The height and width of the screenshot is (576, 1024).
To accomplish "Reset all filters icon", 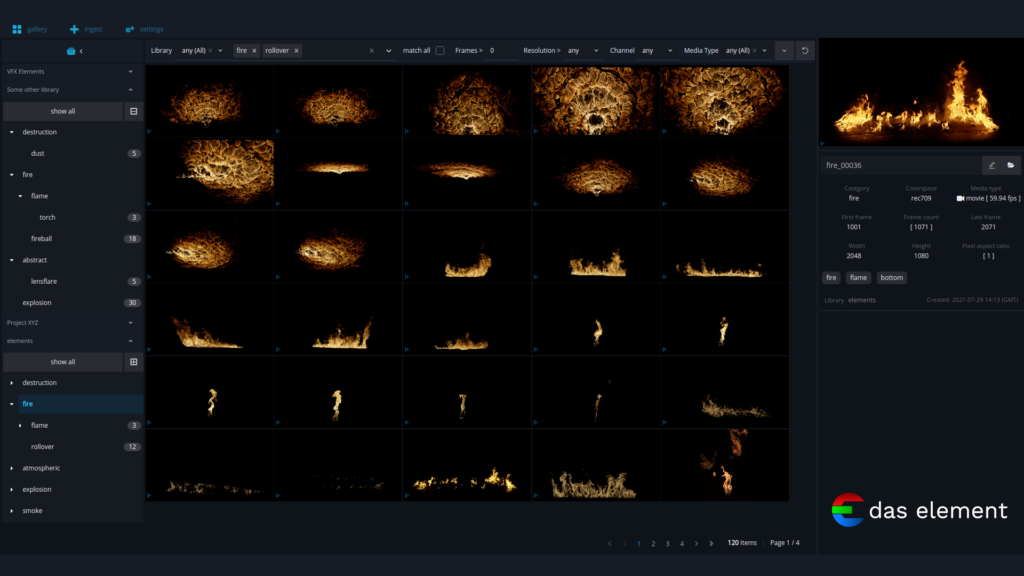I will pos(805,51).
